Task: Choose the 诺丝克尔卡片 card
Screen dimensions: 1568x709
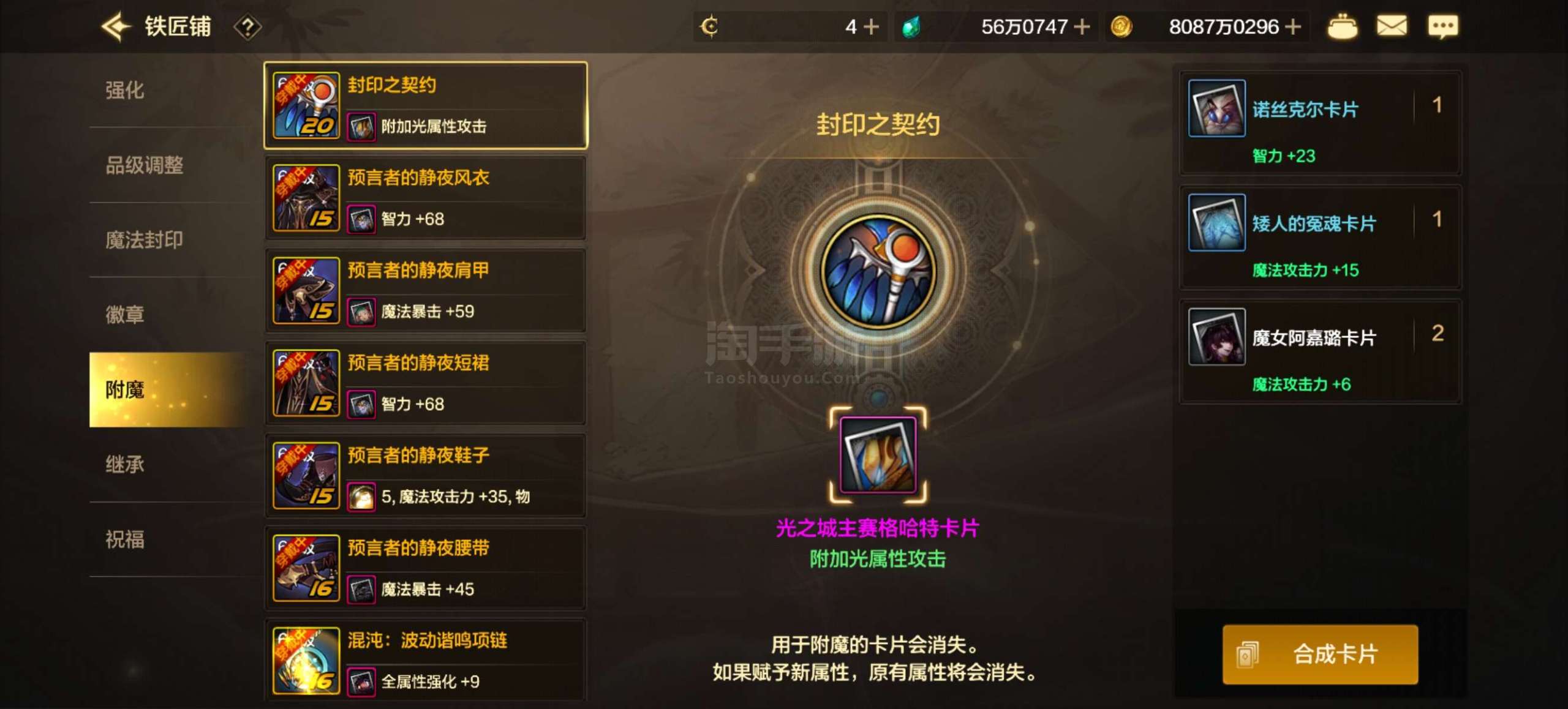Action: [1320, 123]
